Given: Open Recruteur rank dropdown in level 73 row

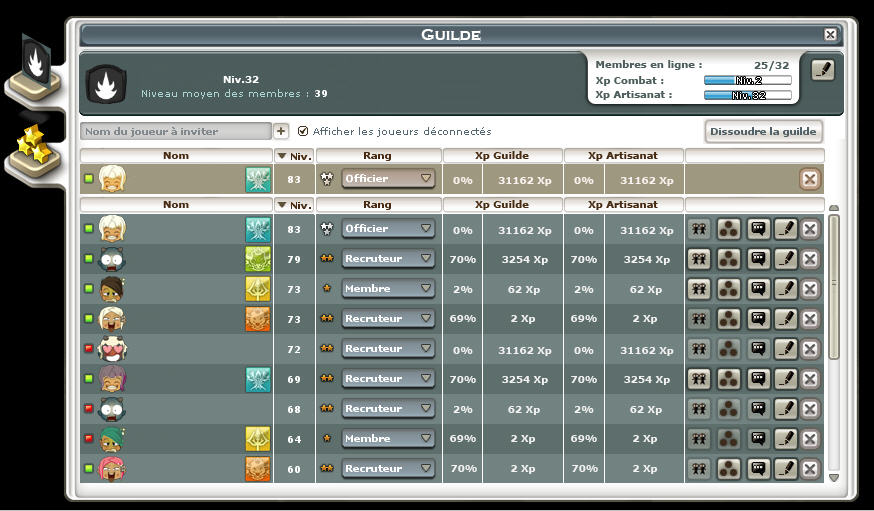Looking at the screenshot, I should [388, 319].
